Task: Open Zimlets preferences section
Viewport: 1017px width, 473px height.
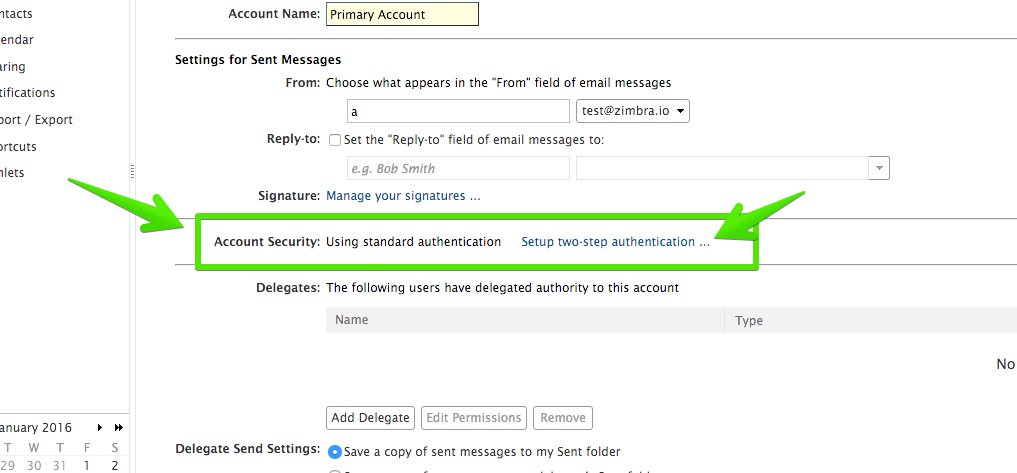Action: (x=14, y=173)
